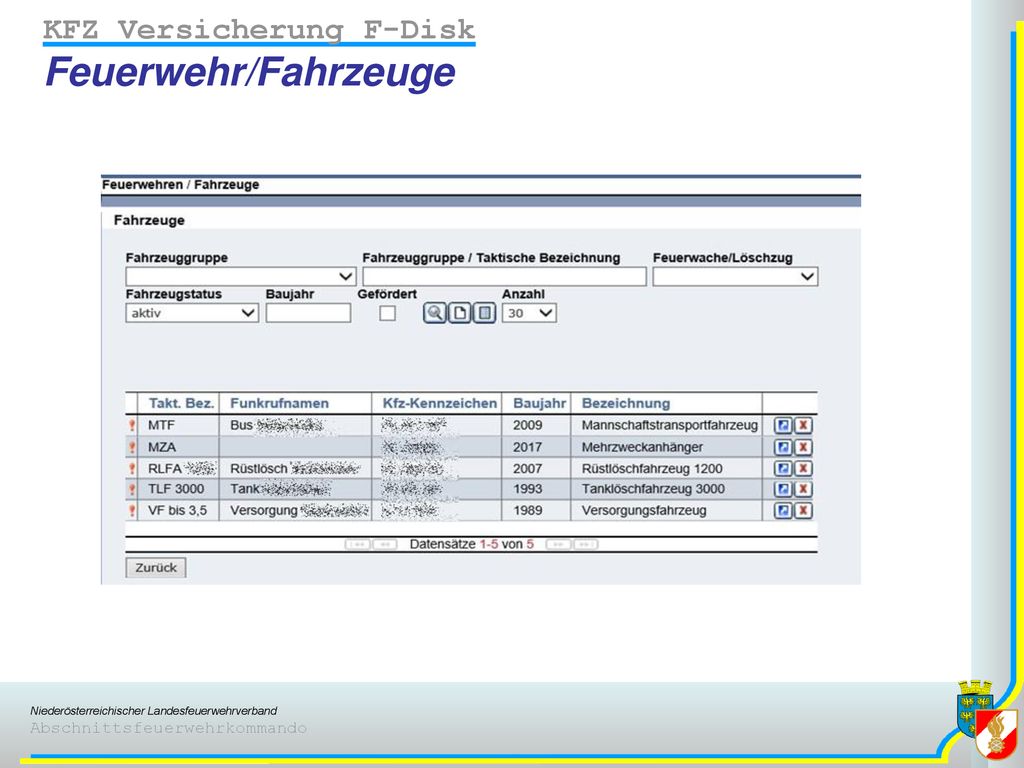
Task: Open the Anzahl dropdown showing 30
Action: [529, 313]
